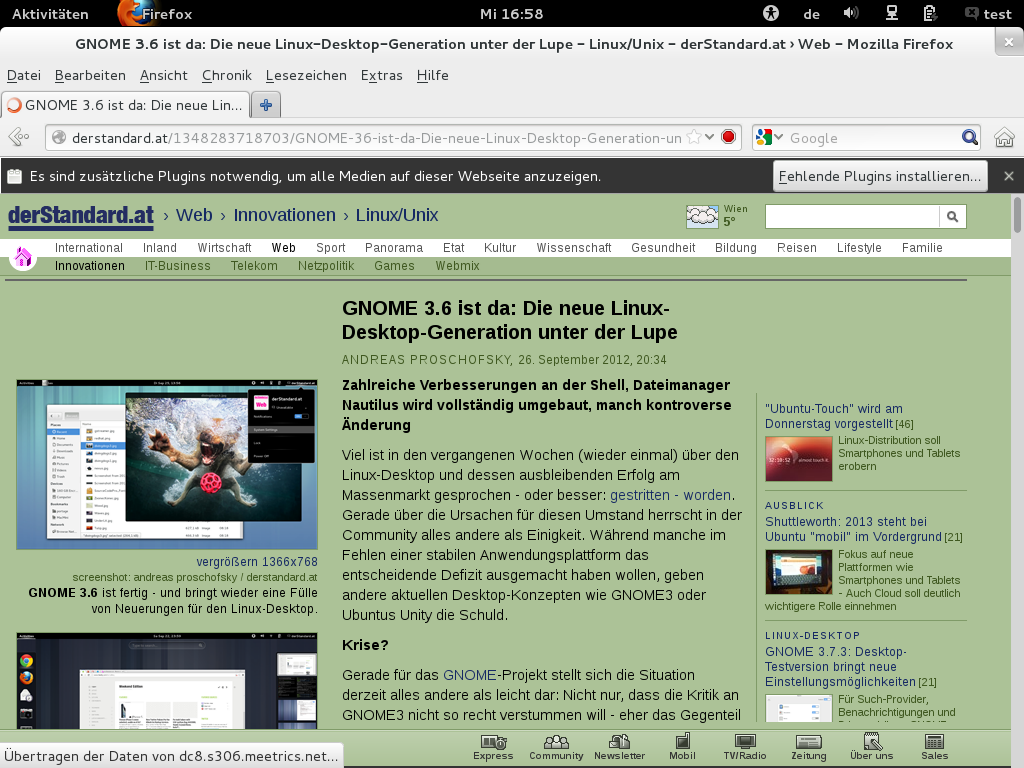Viewport: 1024px width, 768px height.
Task: Bookmark page with the star icon
Action: coord(694,137)
